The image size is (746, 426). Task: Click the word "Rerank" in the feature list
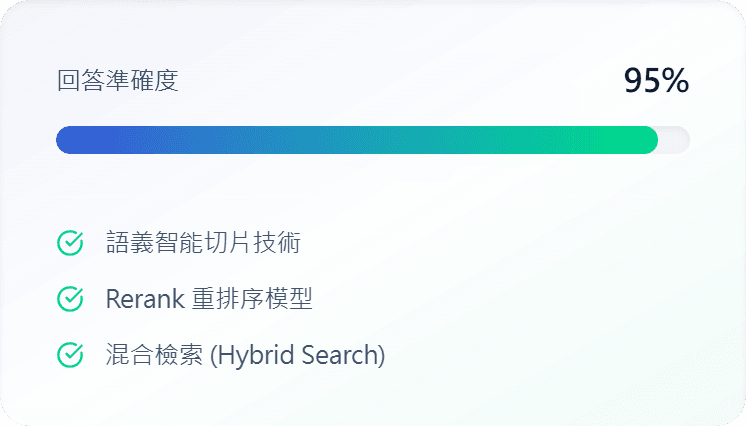136,299
